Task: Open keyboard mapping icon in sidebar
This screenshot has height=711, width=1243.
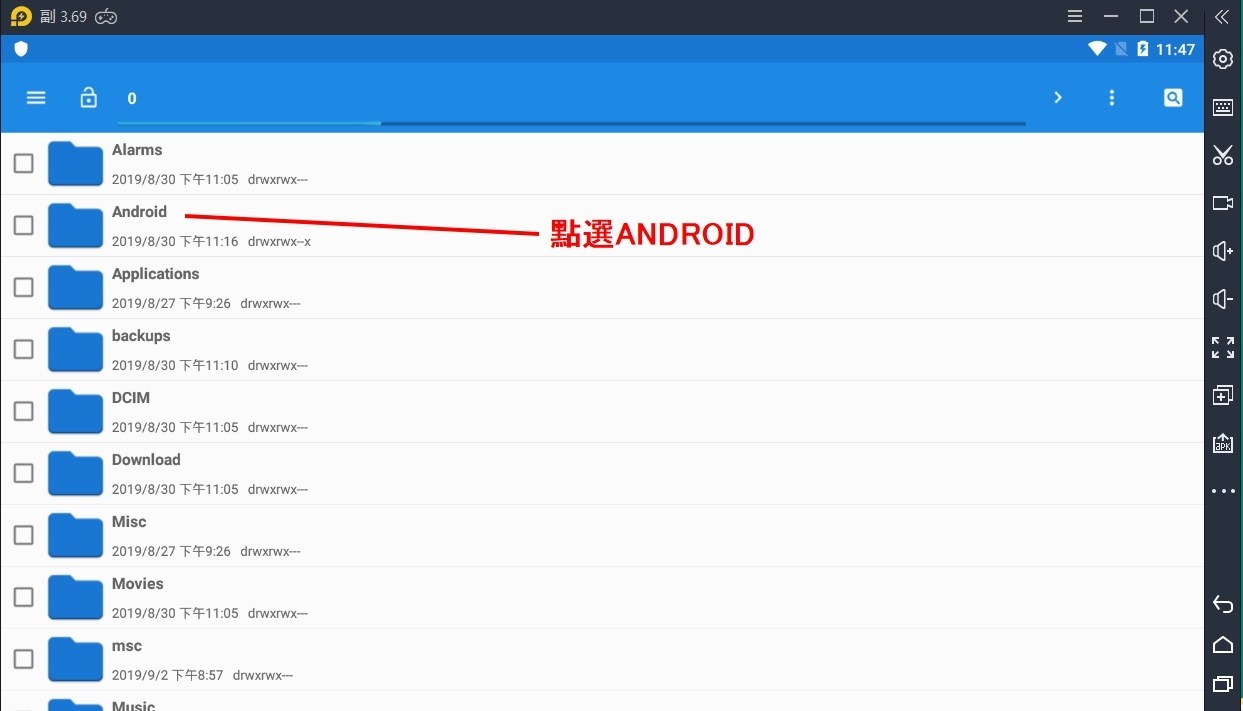Action: (x=1223, y=108)
